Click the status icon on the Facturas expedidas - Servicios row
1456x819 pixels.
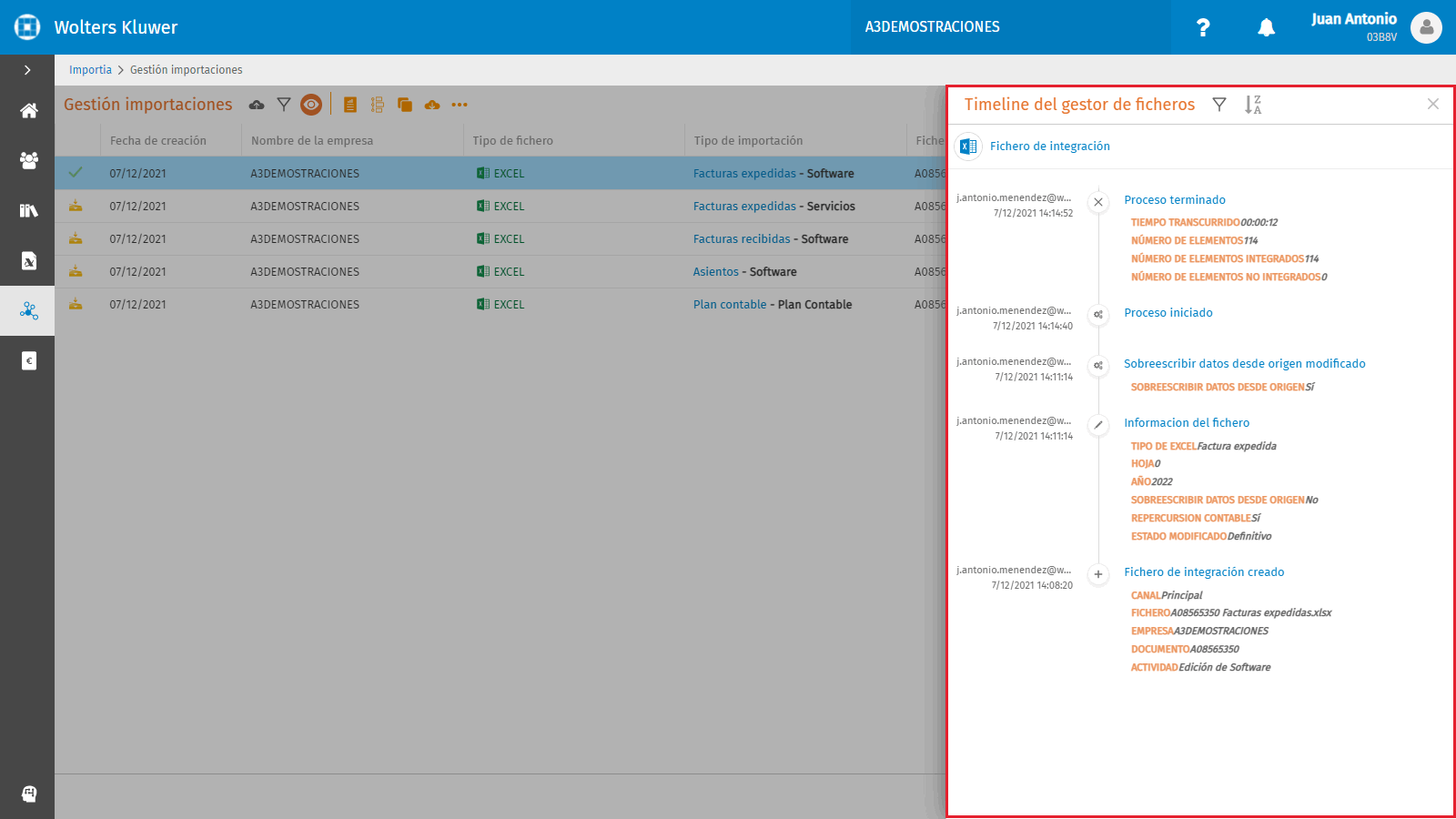76,206
